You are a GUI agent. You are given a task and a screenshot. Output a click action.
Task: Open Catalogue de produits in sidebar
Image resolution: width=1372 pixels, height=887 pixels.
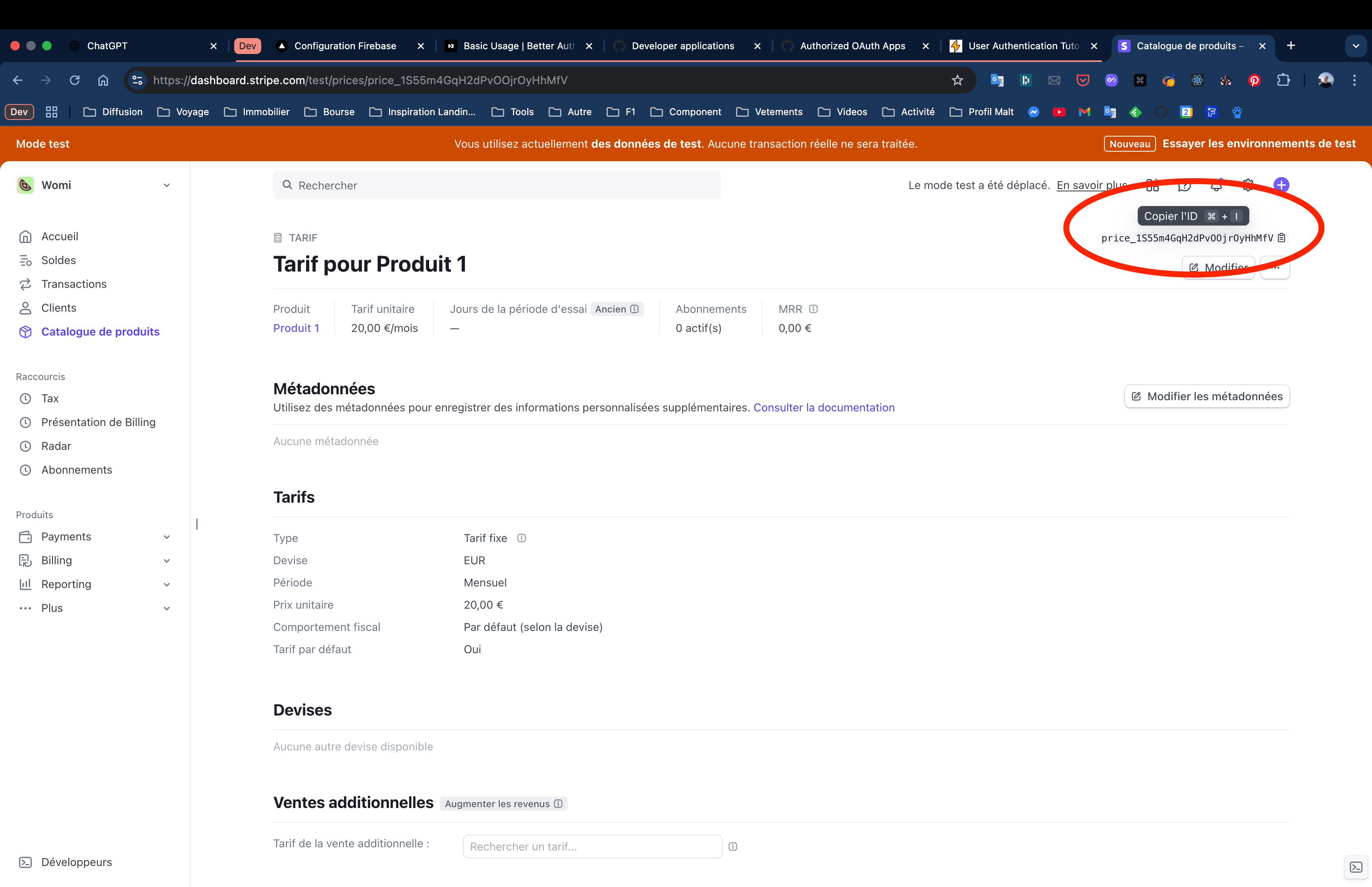pyautogui.click(x=100, y=331)
